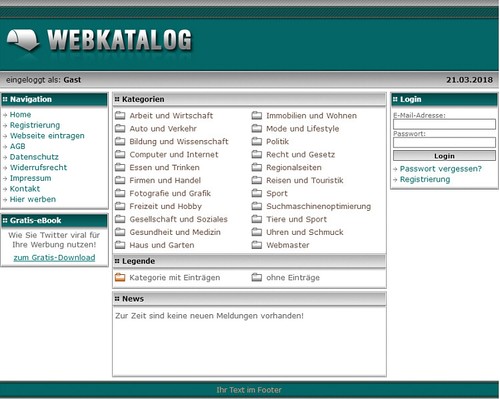500x399 pixels.
Task: Click folder icon beside Bildung und Wissenschaft
Action: tap(120, 141)
